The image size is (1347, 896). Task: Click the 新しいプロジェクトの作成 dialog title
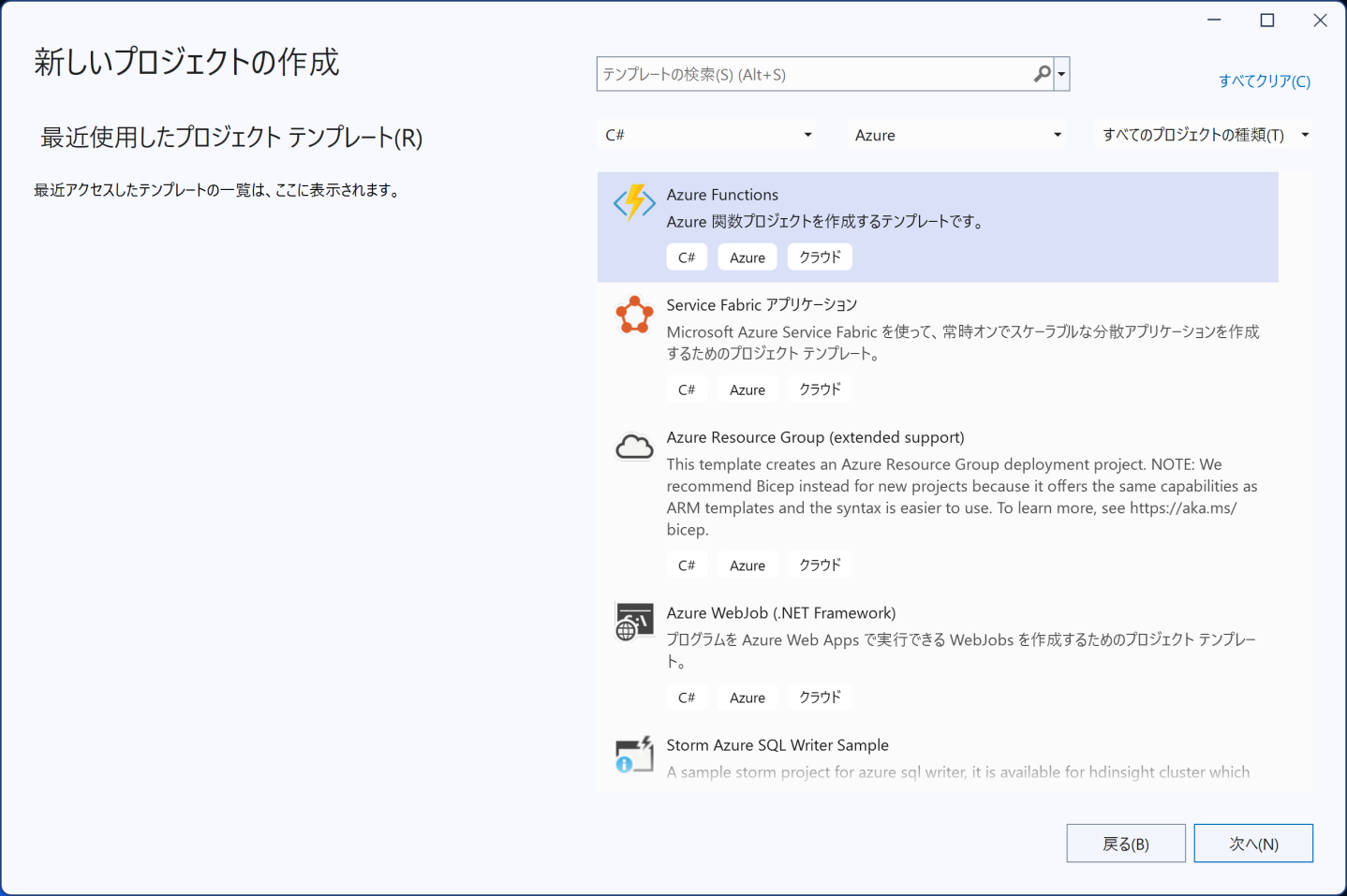186,62
